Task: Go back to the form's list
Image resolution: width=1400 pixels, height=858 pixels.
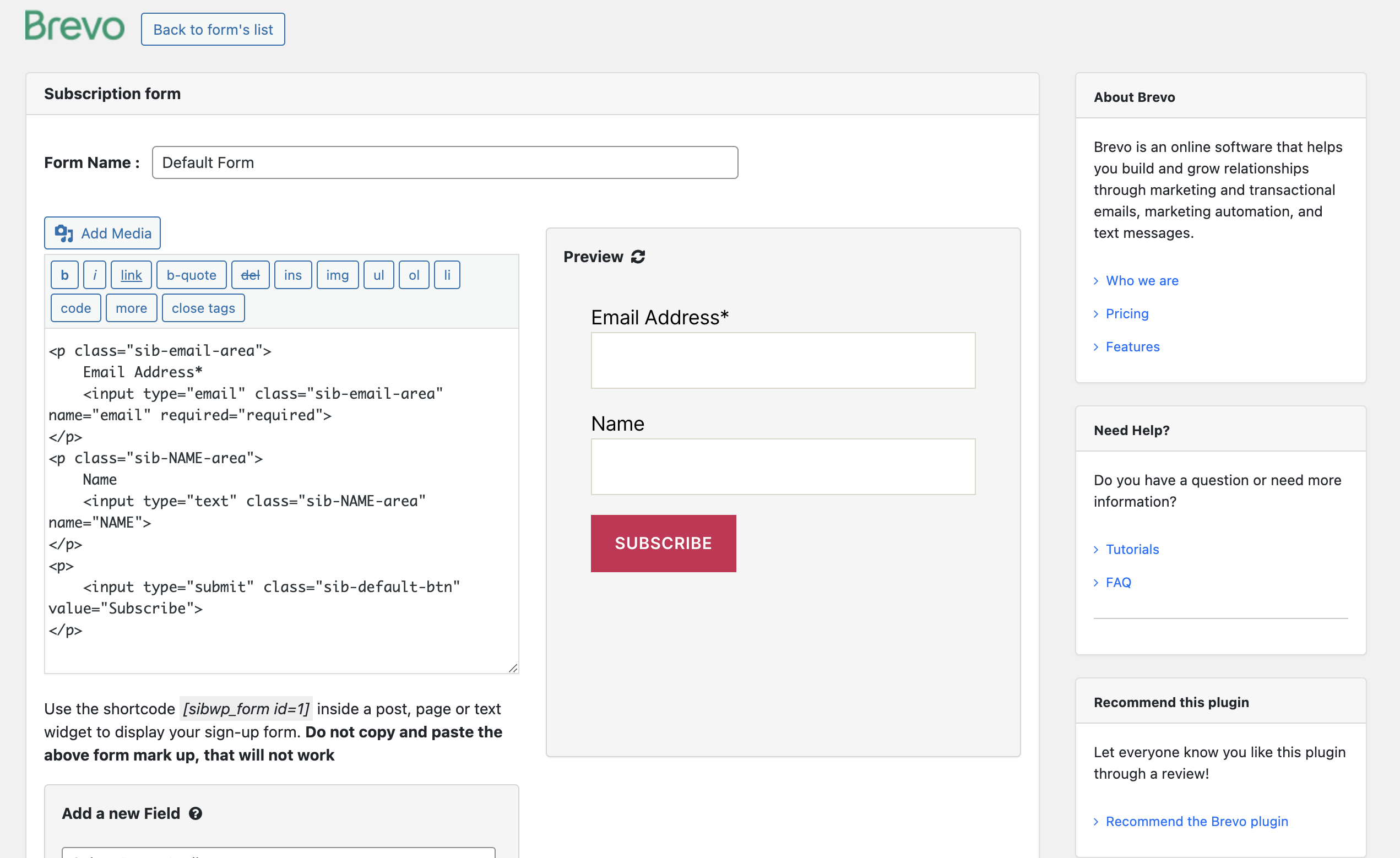Action: coord(213,29)
